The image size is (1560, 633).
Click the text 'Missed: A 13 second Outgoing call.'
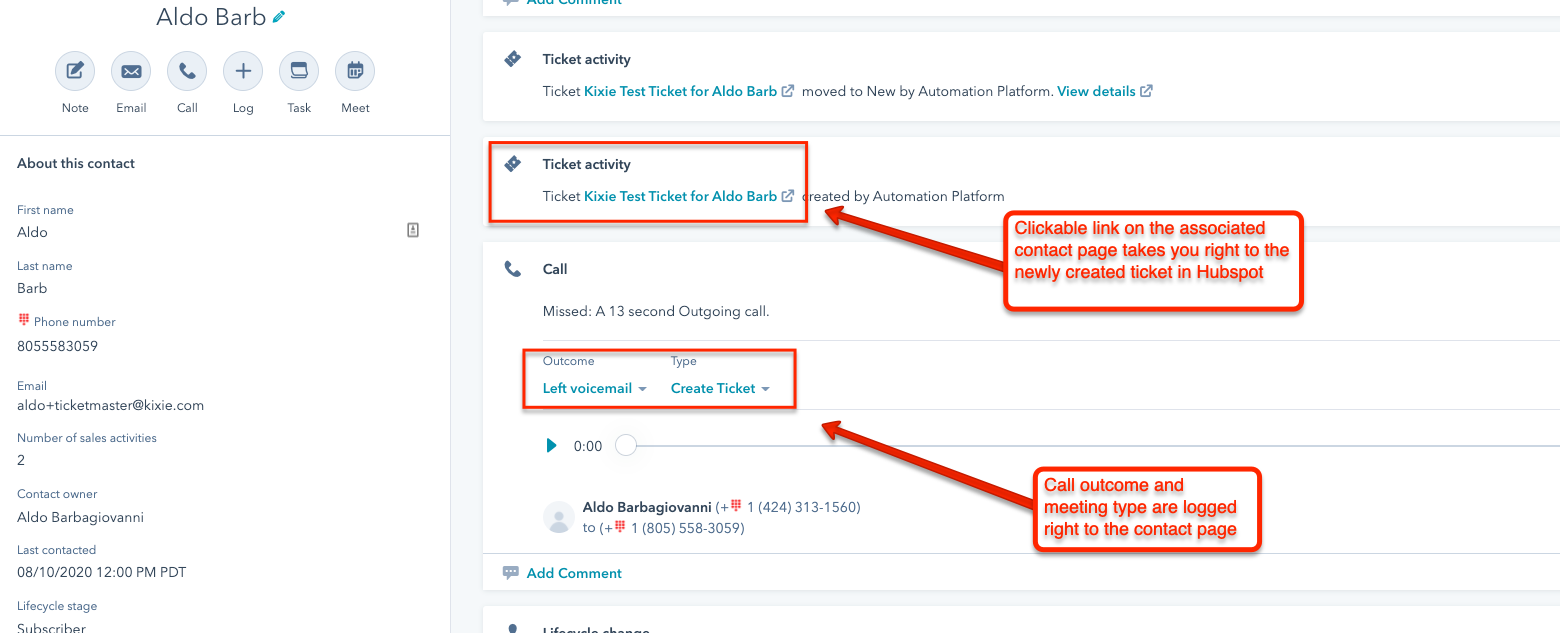[656, 311]
